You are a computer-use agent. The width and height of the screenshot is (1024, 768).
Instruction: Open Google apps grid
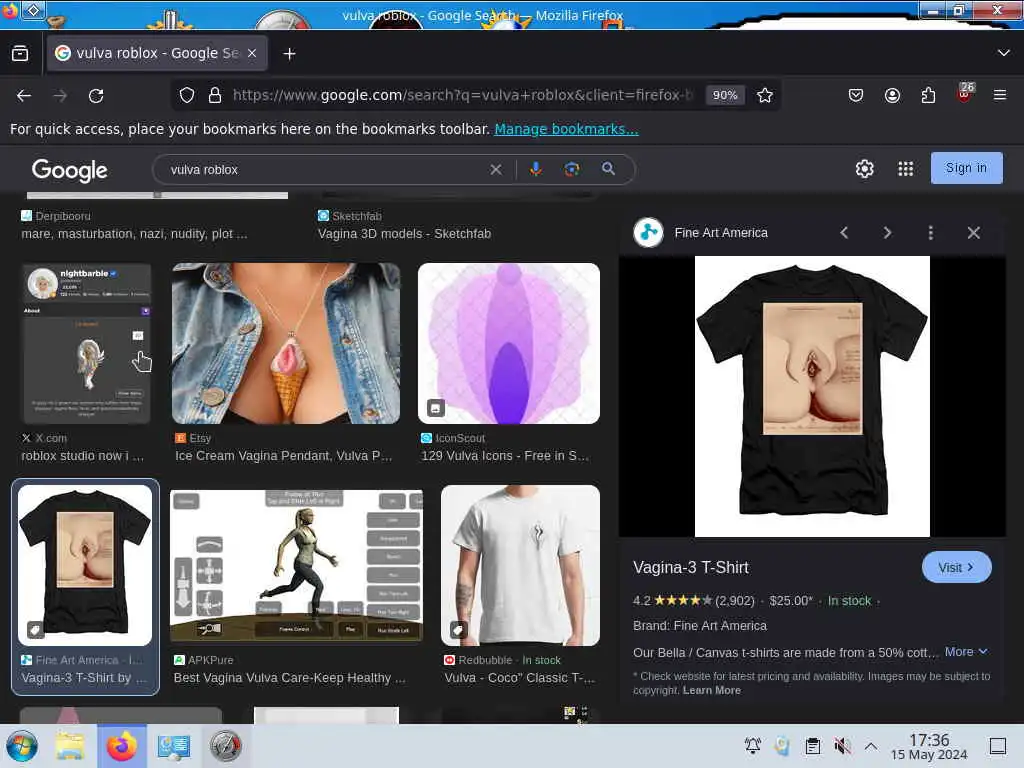pos(906,169)
